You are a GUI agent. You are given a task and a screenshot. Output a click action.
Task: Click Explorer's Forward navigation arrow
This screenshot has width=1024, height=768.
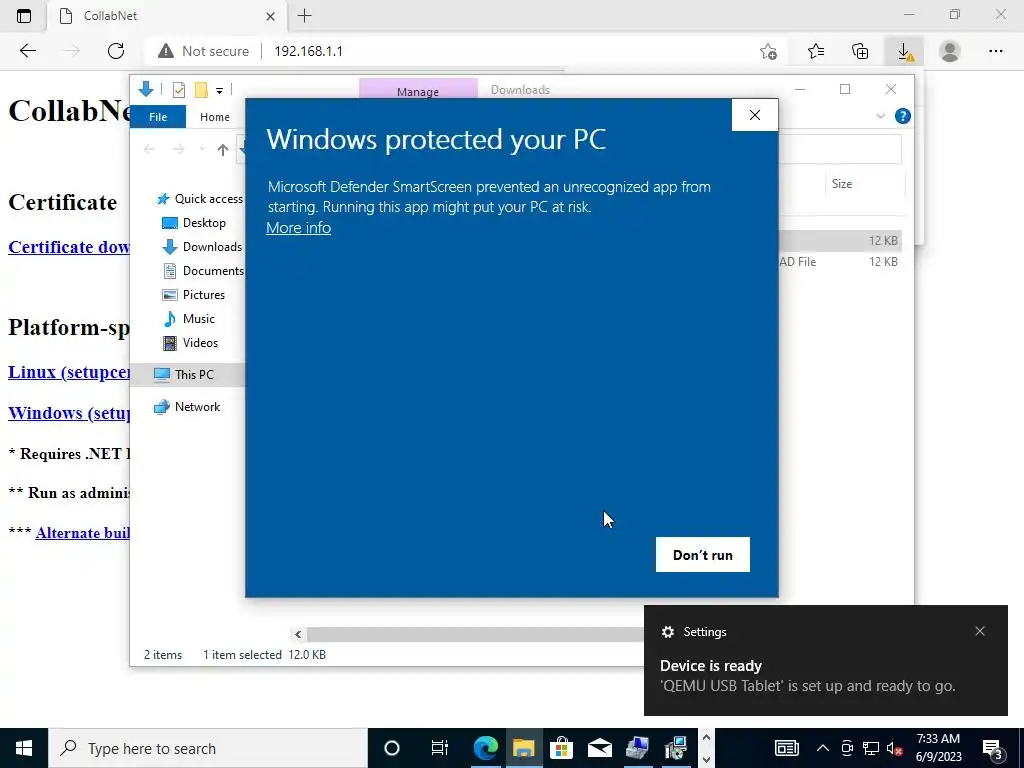[x=178, y=150]
